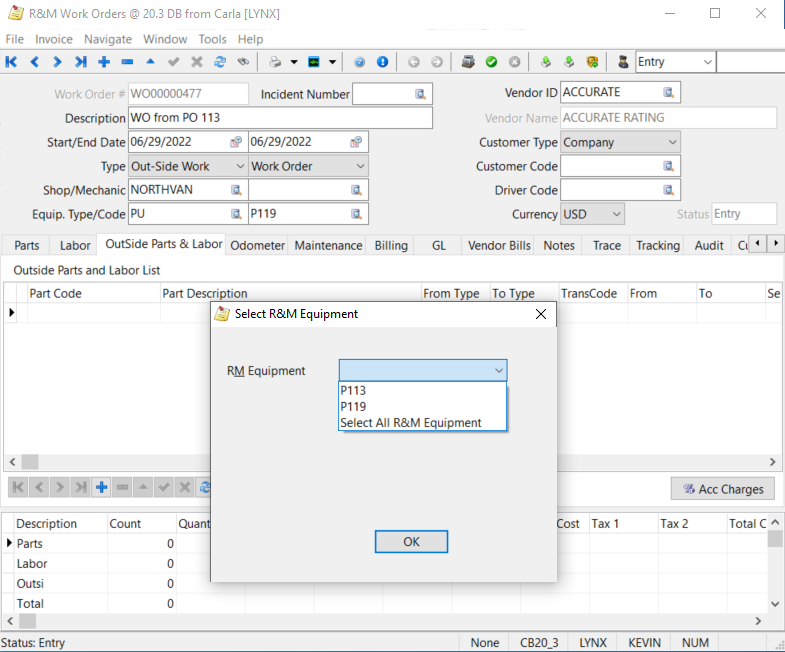
Task: Switch to the Vendor Bills tab
Action: pos(499,245)
